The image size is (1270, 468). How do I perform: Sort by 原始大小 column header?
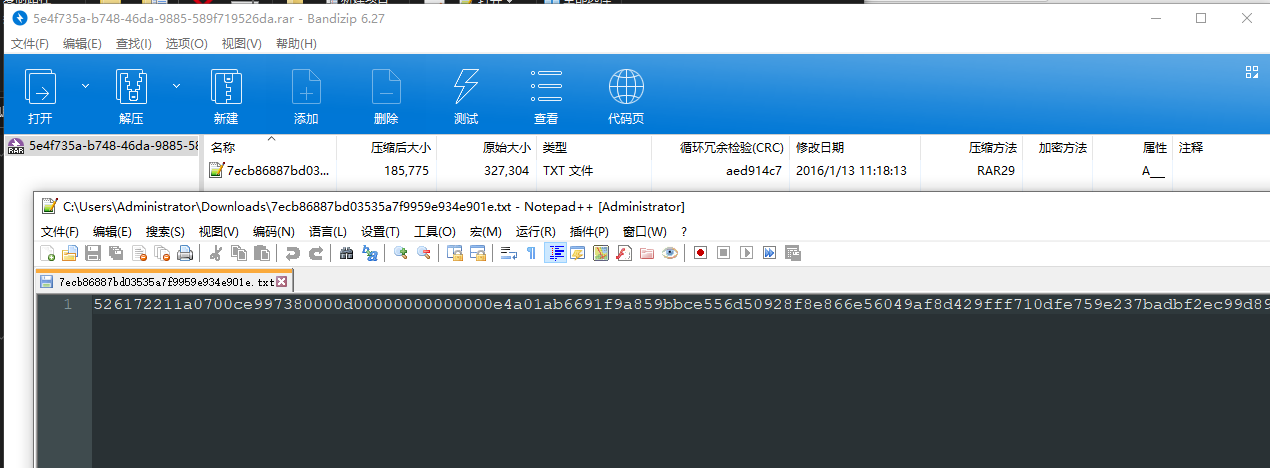(x=506, y=147)
